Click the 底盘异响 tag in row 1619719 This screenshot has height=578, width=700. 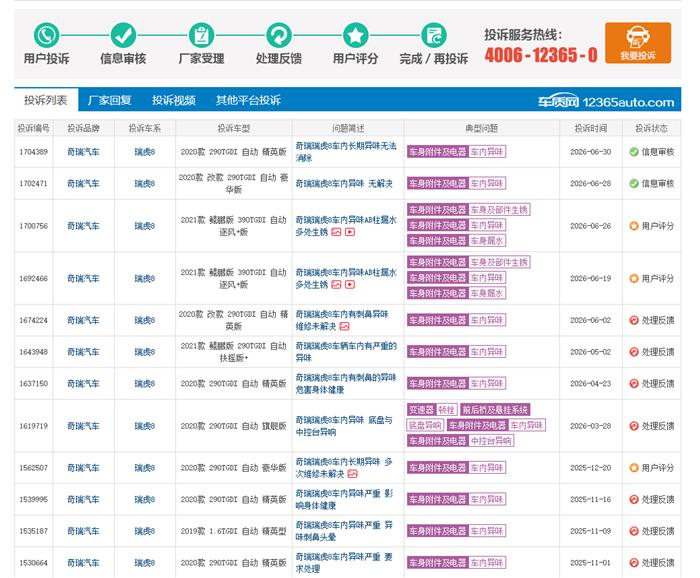coord(425,425)
